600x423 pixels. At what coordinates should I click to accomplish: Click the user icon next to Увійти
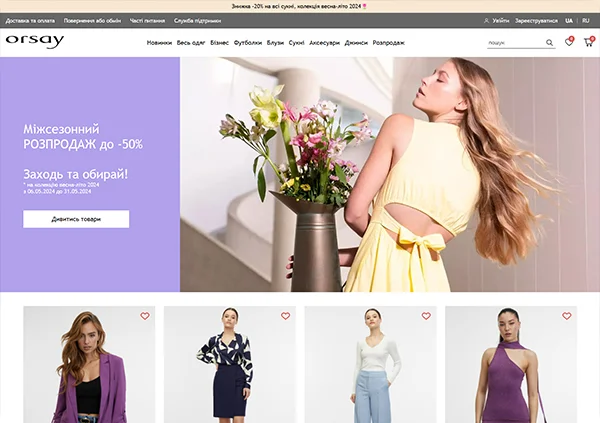coord(487,20)
